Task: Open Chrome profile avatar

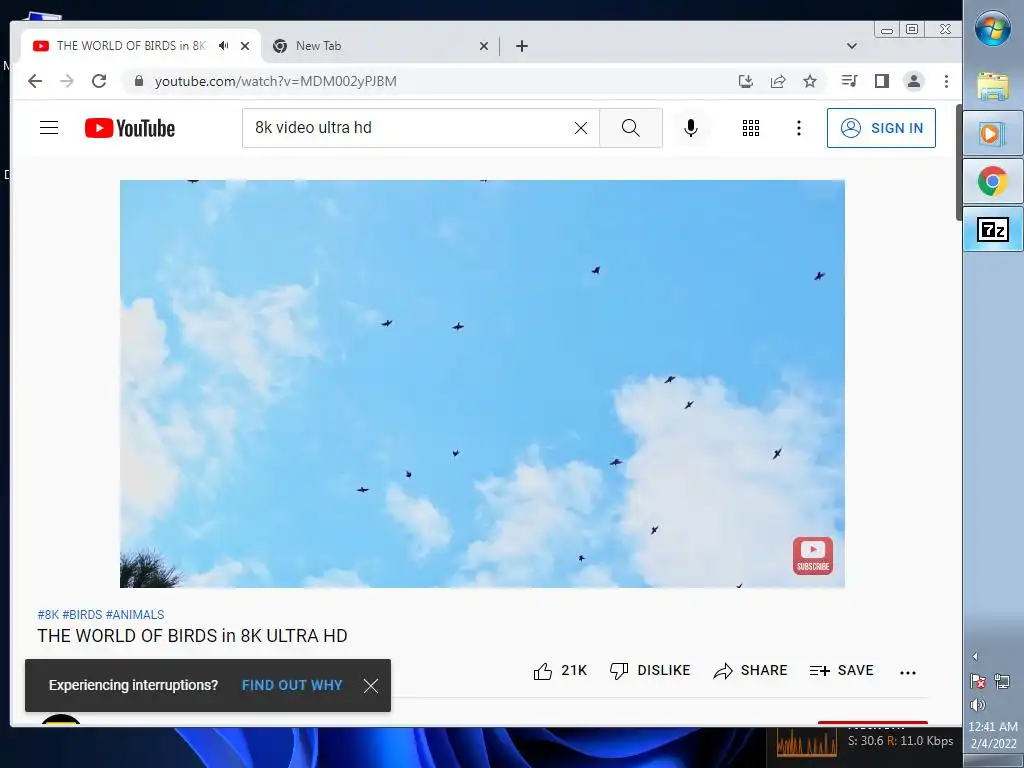Action: [914, 81]
